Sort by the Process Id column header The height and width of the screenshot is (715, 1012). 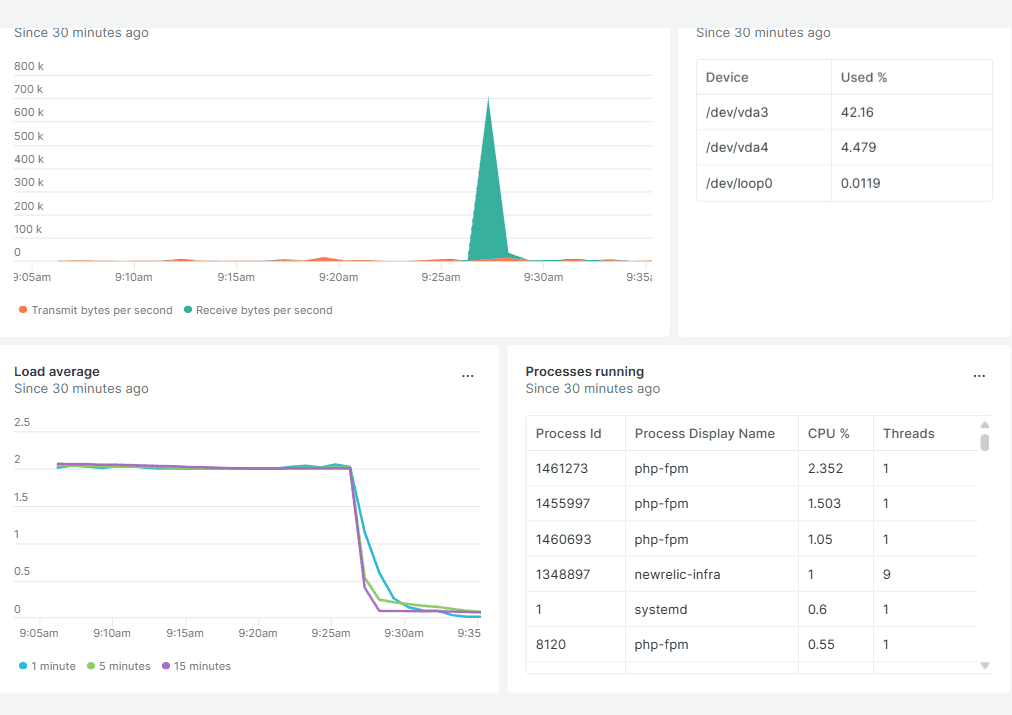pyautogui.click(x=568, y=434)
